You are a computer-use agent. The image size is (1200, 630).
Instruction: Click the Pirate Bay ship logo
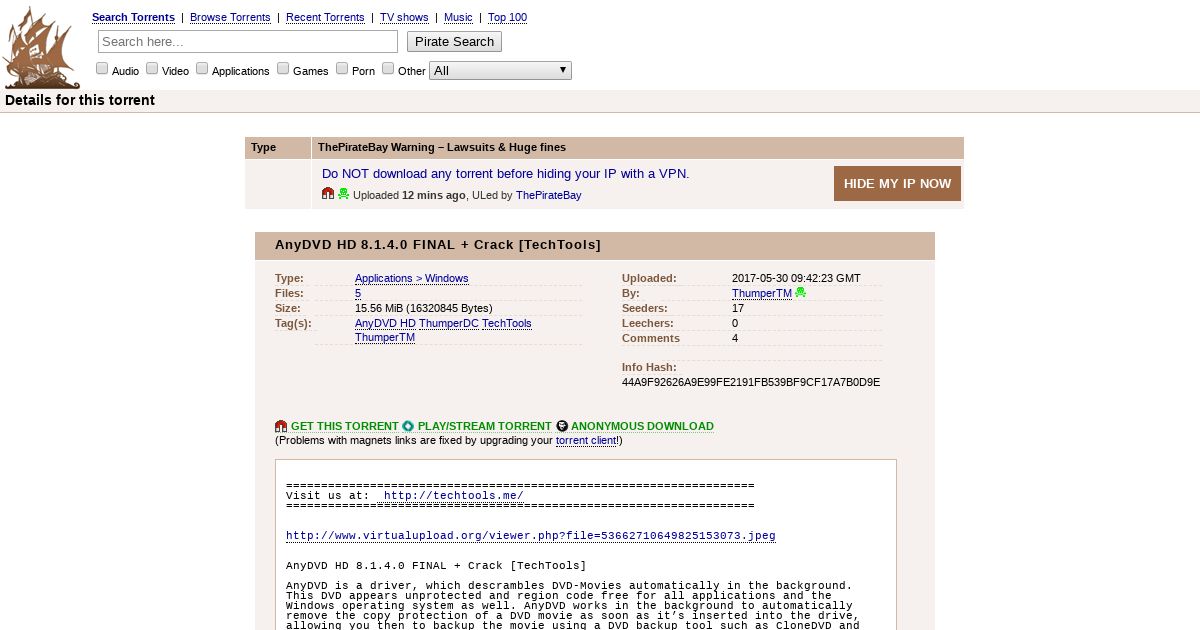click(x=42, y=47)
